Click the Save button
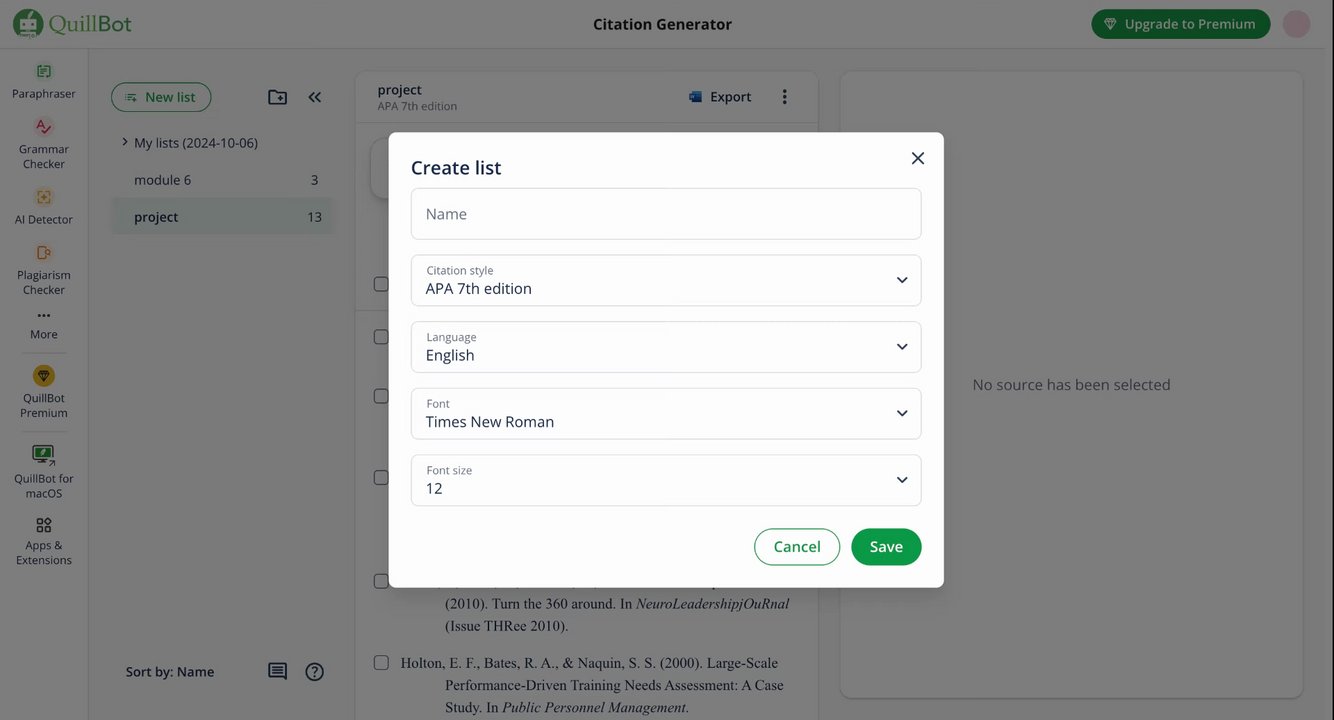This screenshot has width=1334, height=720. click(885, 547)
